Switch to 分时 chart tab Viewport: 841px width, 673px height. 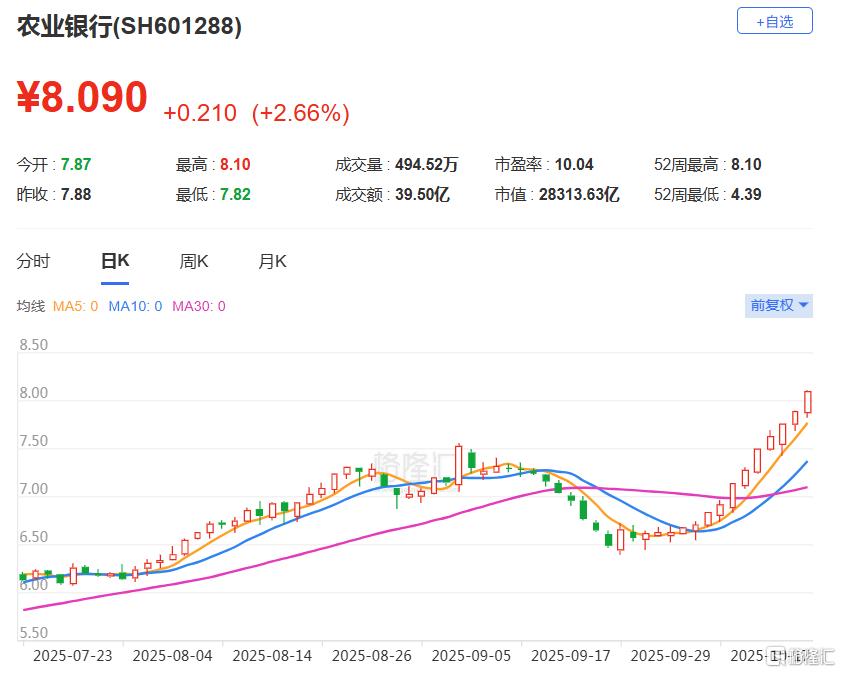[x=33, y=262]
